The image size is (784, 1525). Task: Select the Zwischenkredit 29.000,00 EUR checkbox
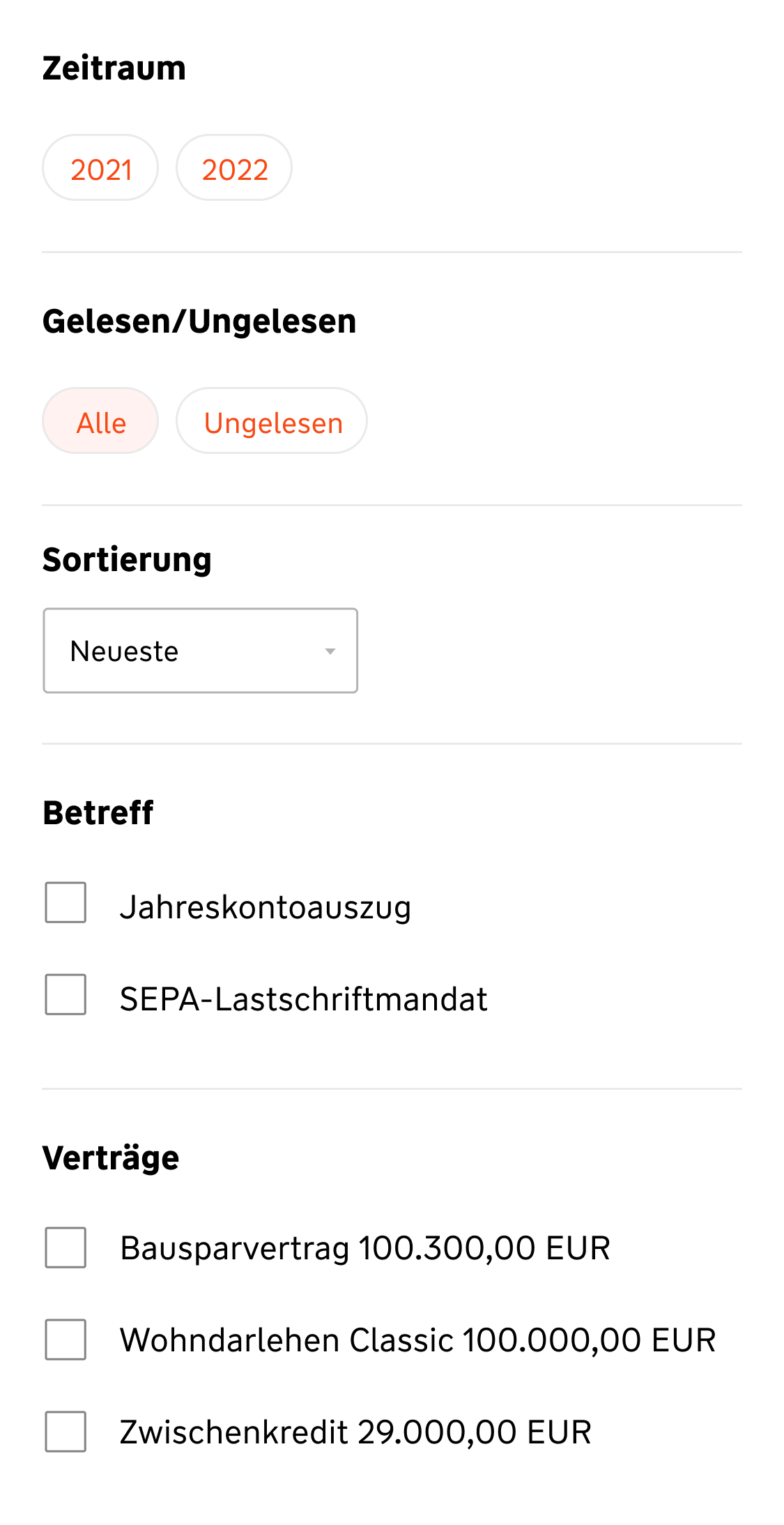[x=66, y=1432]
